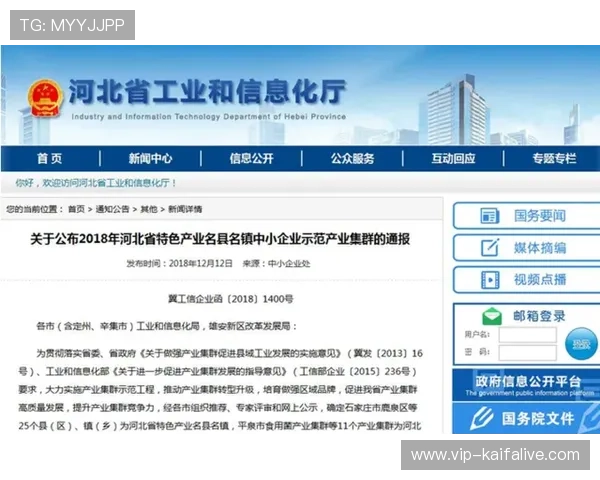
Task: Click the round blue 登录 button
Action: click(x=581, y=344)
